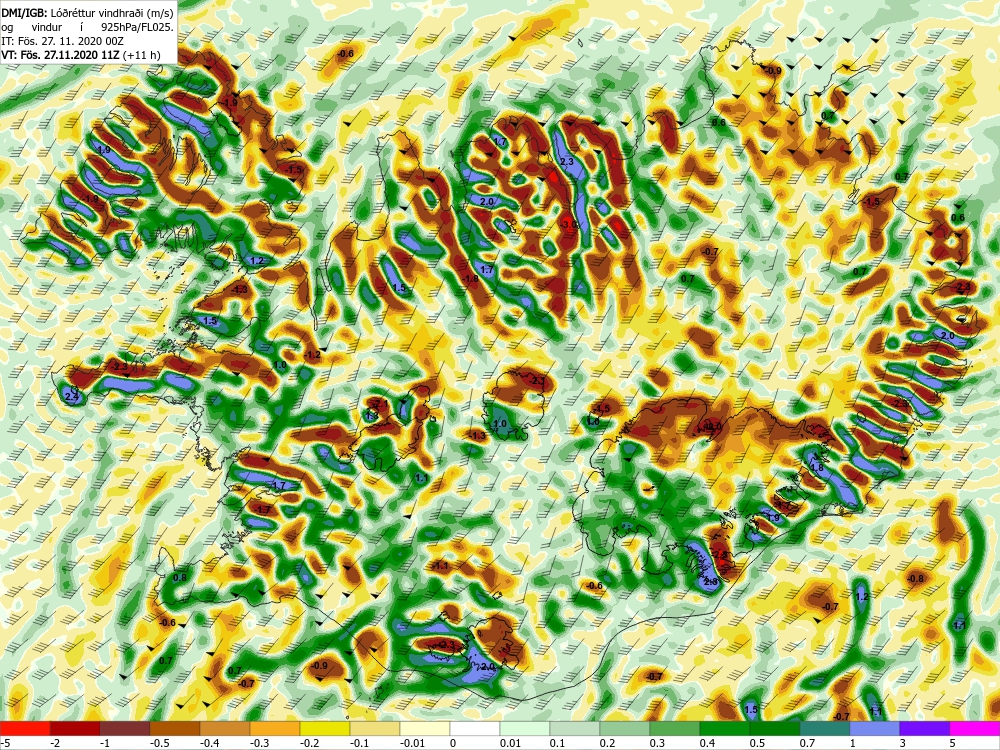The image size is (1000, 750).
Task: Click the '0.8' value label on the map
Action: click(180, 578)
